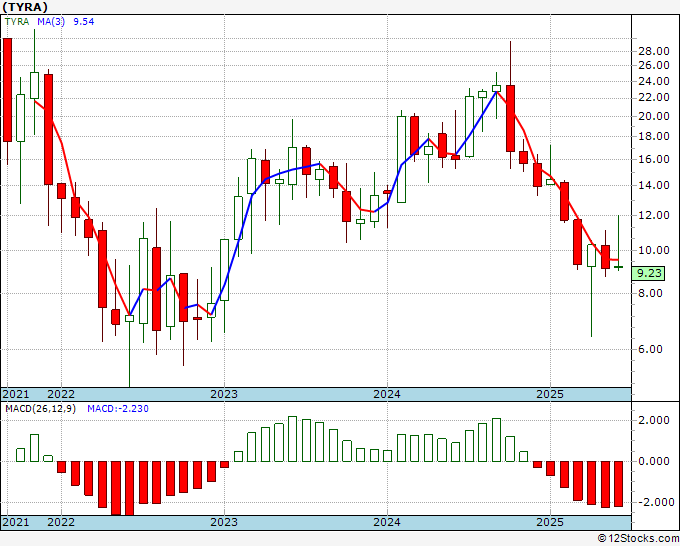
Task: Select the 8.00 price axis label
Action: (651, 294)
